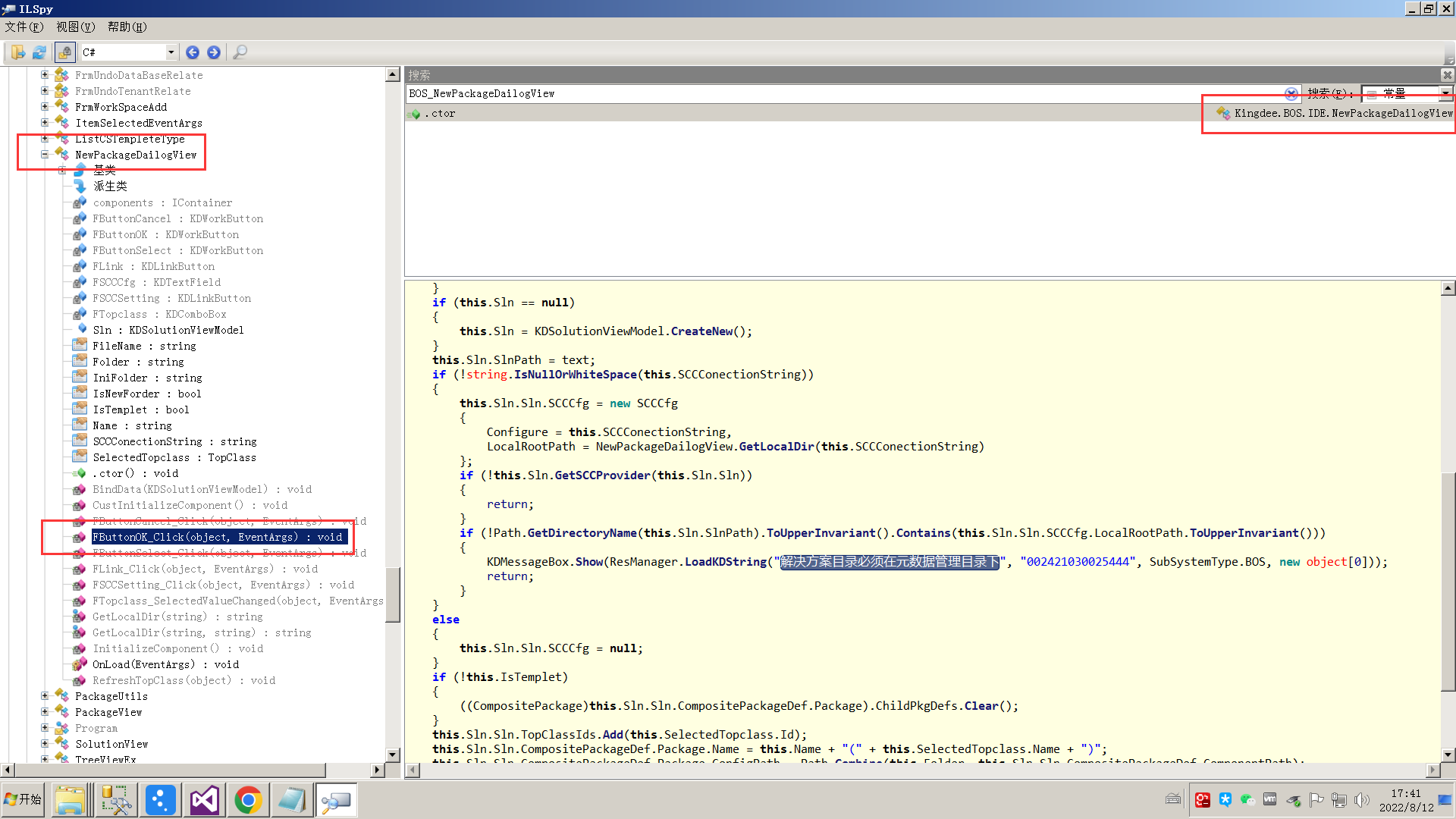
Task: Open the 文件(F) menu
Action: point(24,27)
